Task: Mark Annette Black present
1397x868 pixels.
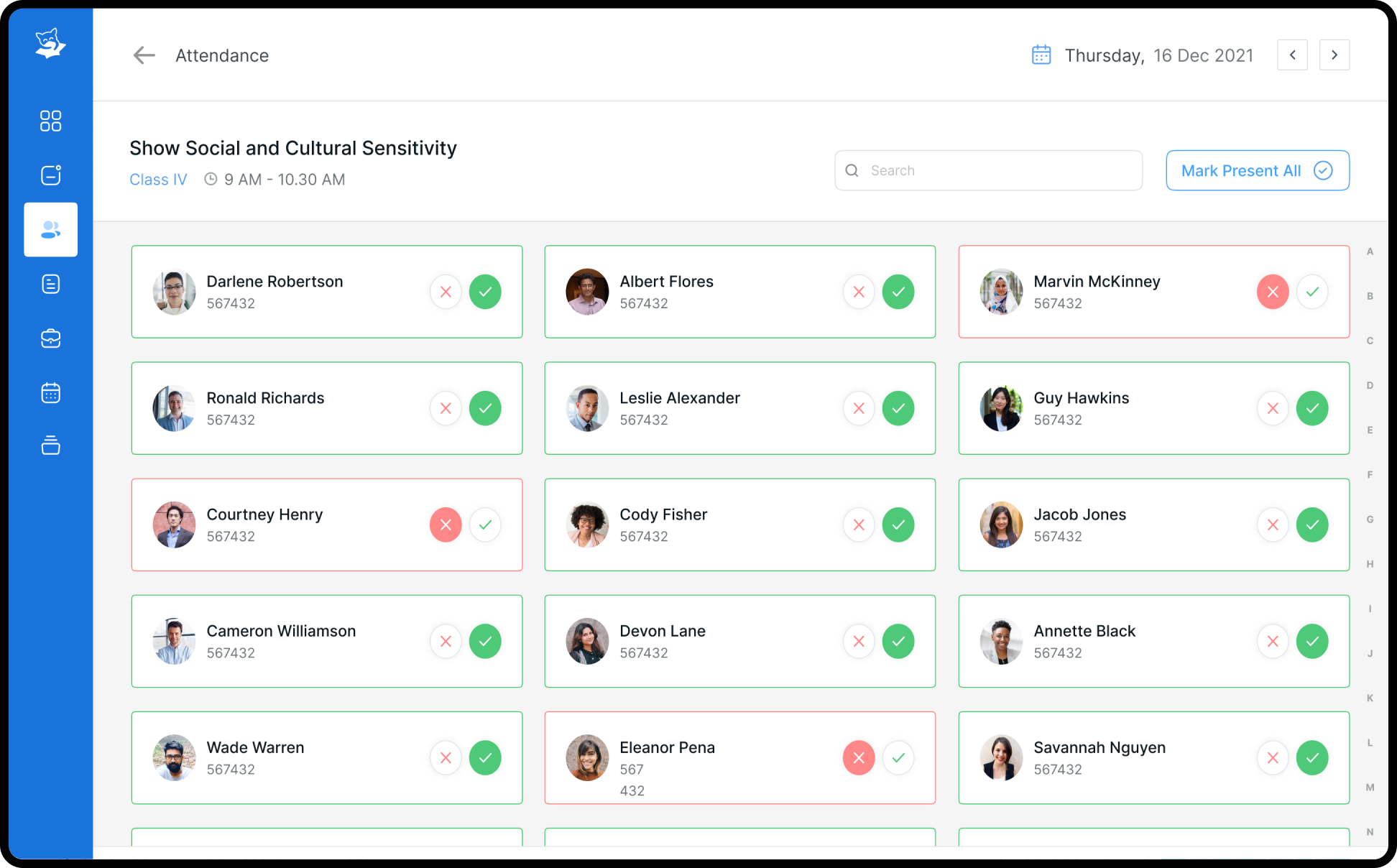Action: 1312,641
